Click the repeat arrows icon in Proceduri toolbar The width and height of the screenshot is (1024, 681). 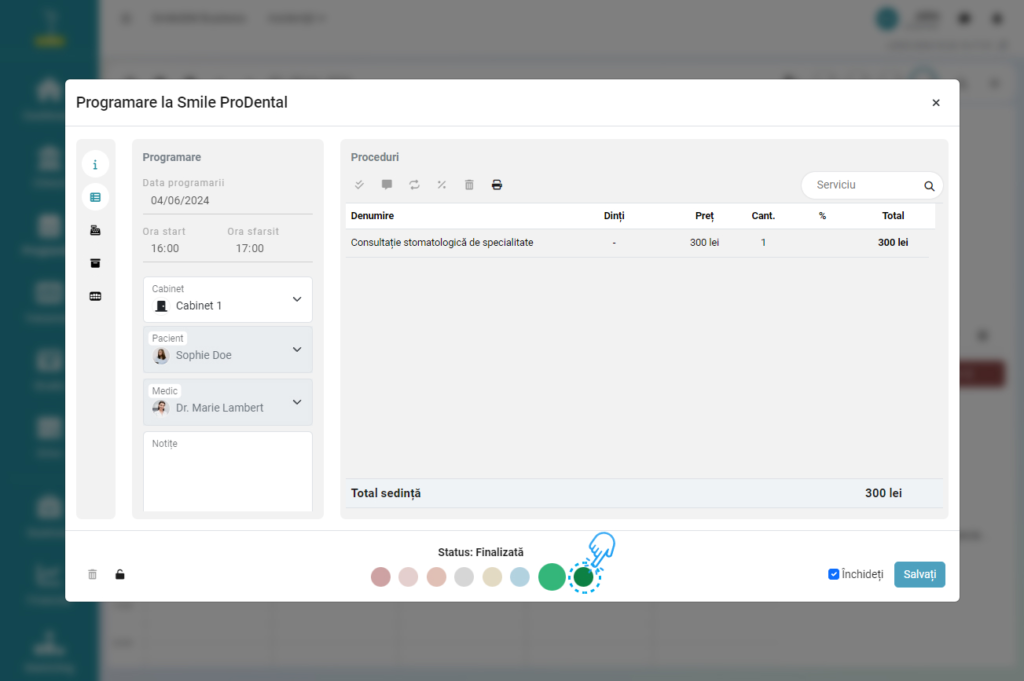tap(414, 185)
